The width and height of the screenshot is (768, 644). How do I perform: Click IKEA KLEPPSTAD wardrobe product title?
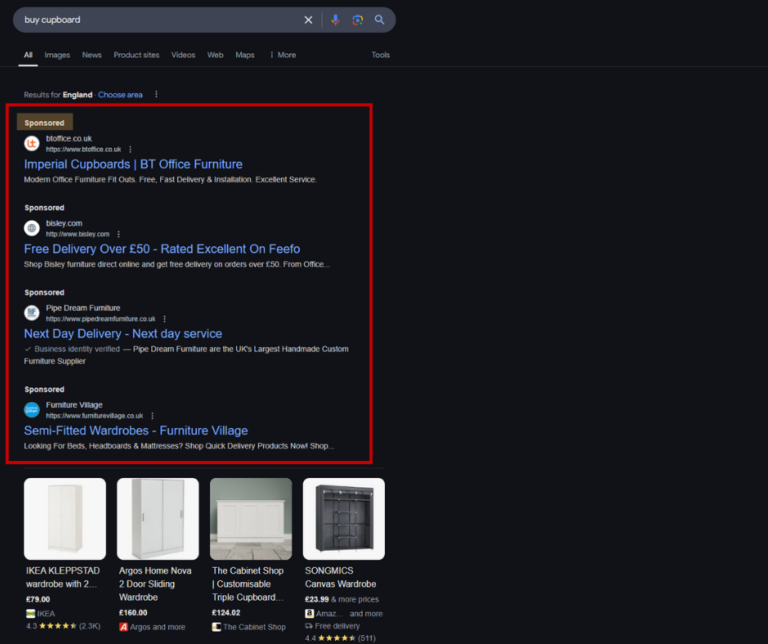pos(63,577)
